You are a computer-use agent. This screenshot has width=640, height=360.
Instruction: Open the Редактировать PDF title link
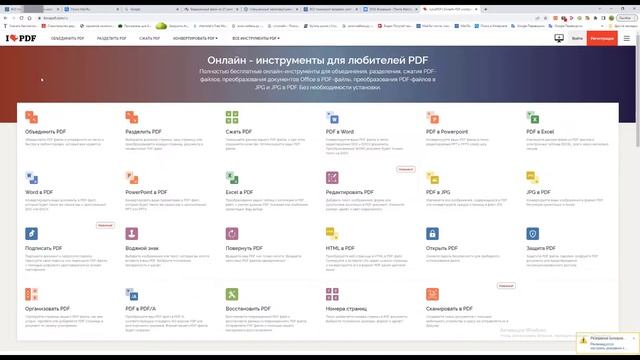click(349, 192)
